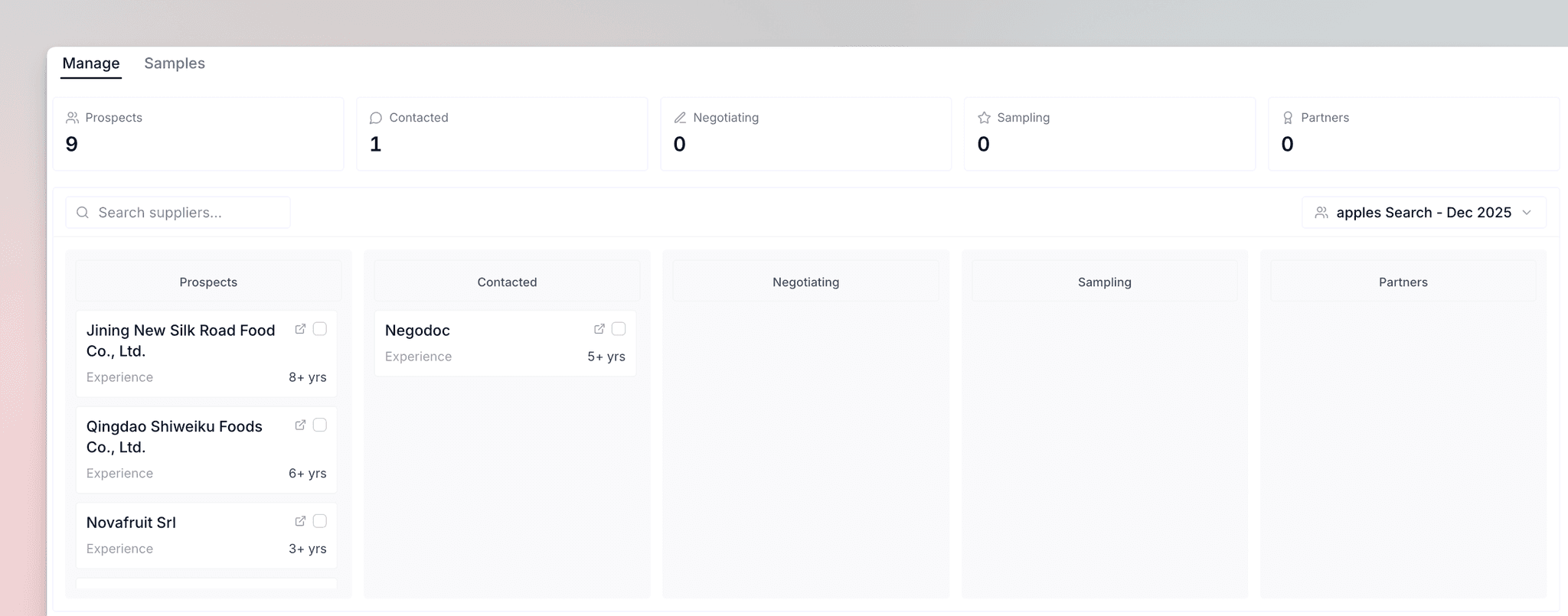
Task: Click the 6+ yrs experience value
Action: (x=308, y=474)
